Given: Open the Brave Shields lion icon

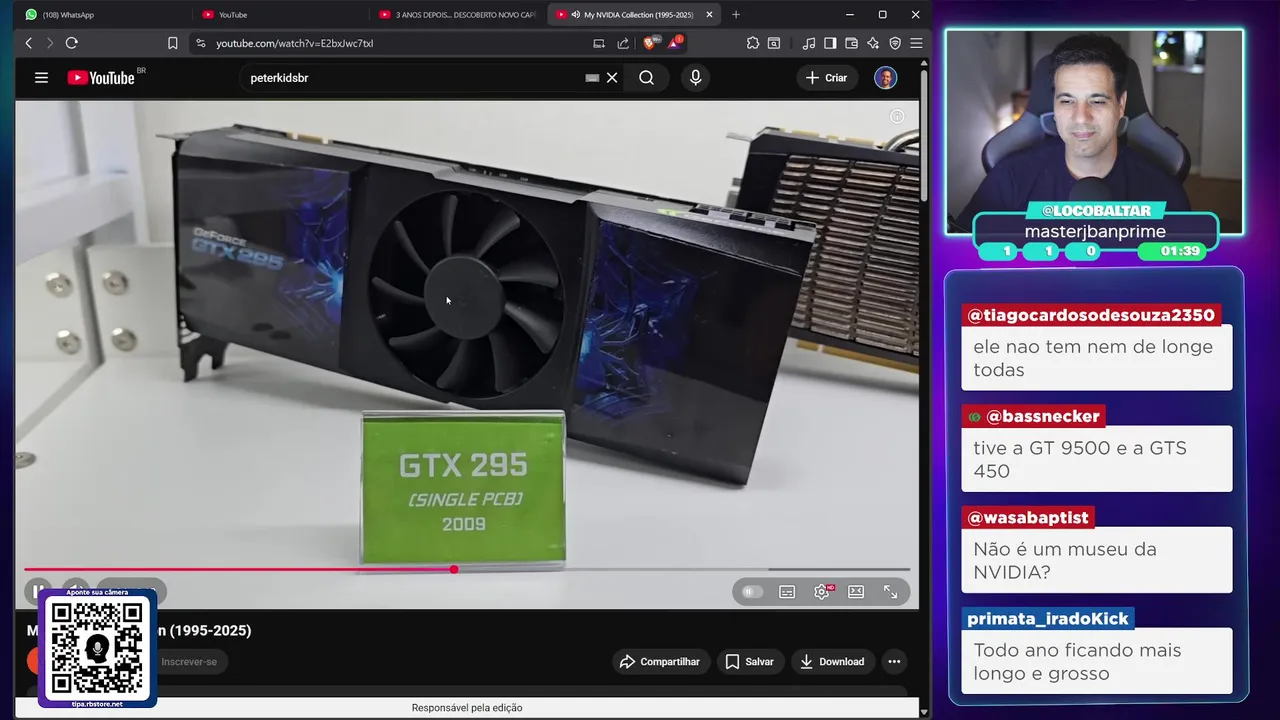Looking at the screenshot, I should [650, 43].
